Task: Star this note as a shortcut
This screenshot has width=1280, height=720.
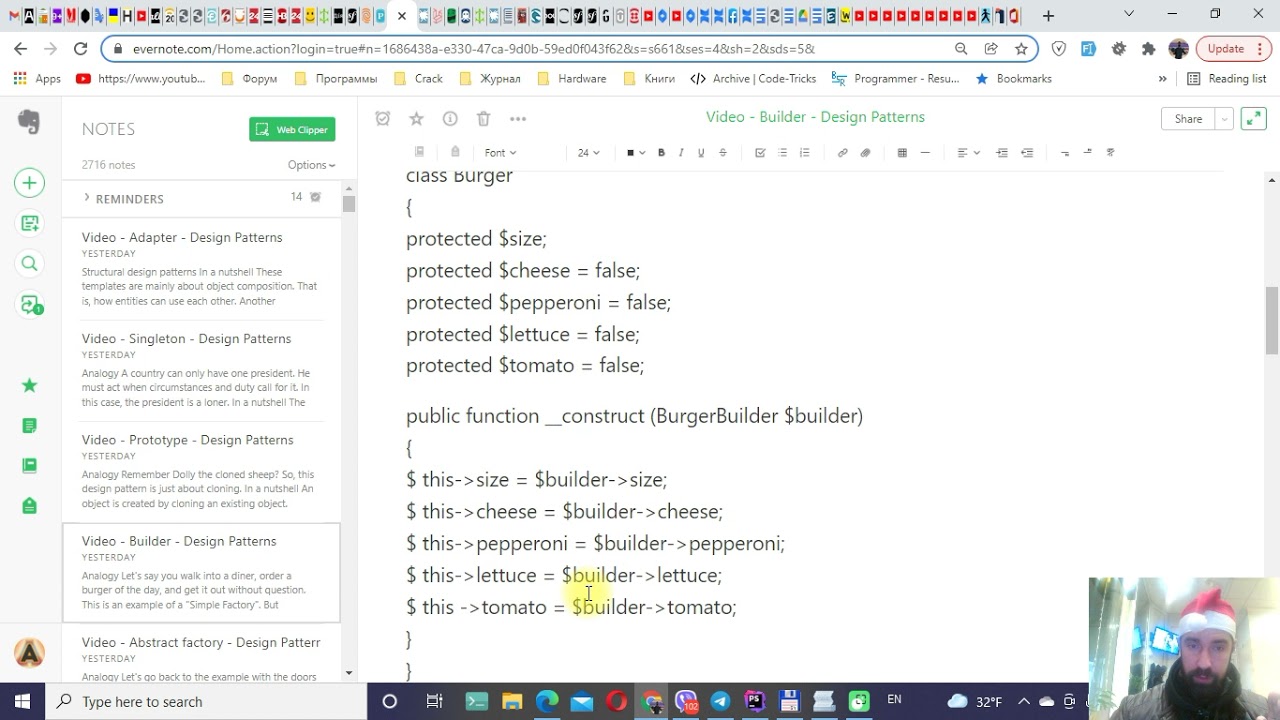Action: 417,119
